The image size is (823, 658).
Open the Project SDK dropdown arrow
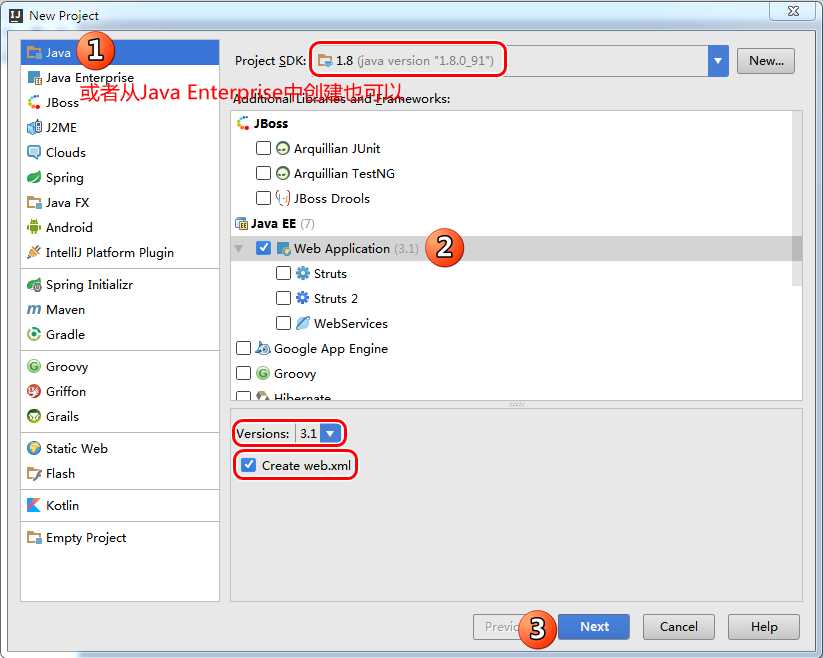coord(718,61)
